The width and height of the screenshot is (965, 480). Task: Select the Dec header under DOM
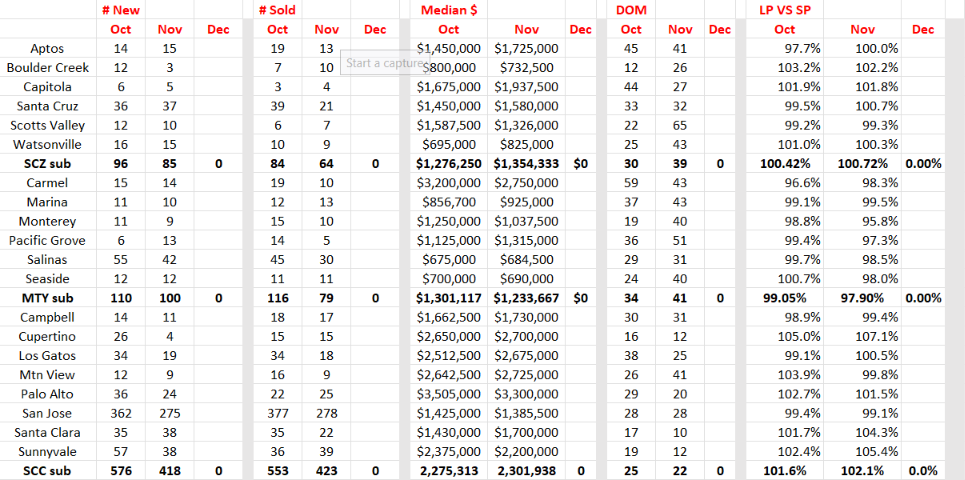tap(719, 29)
